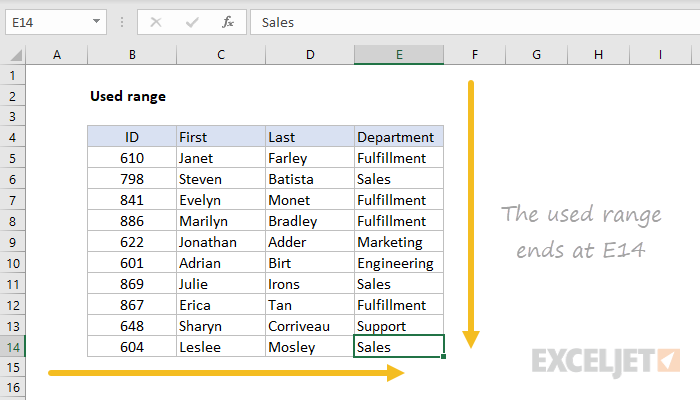Click the cell containing Corriveau
The image size is (700, 400).
[x=310, y=325]
